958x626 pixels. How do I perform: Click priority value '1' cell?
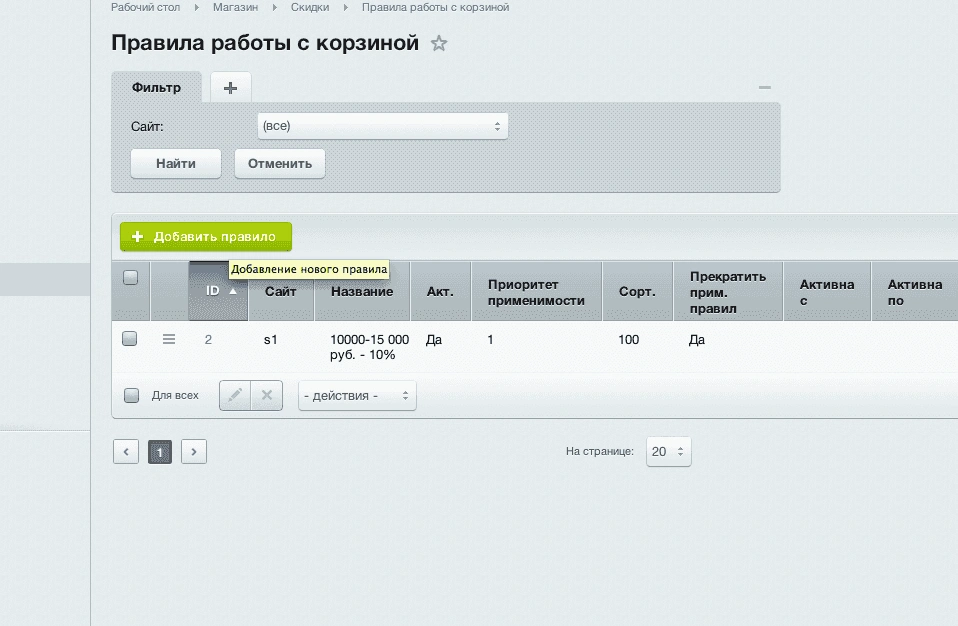pos(490,340)
